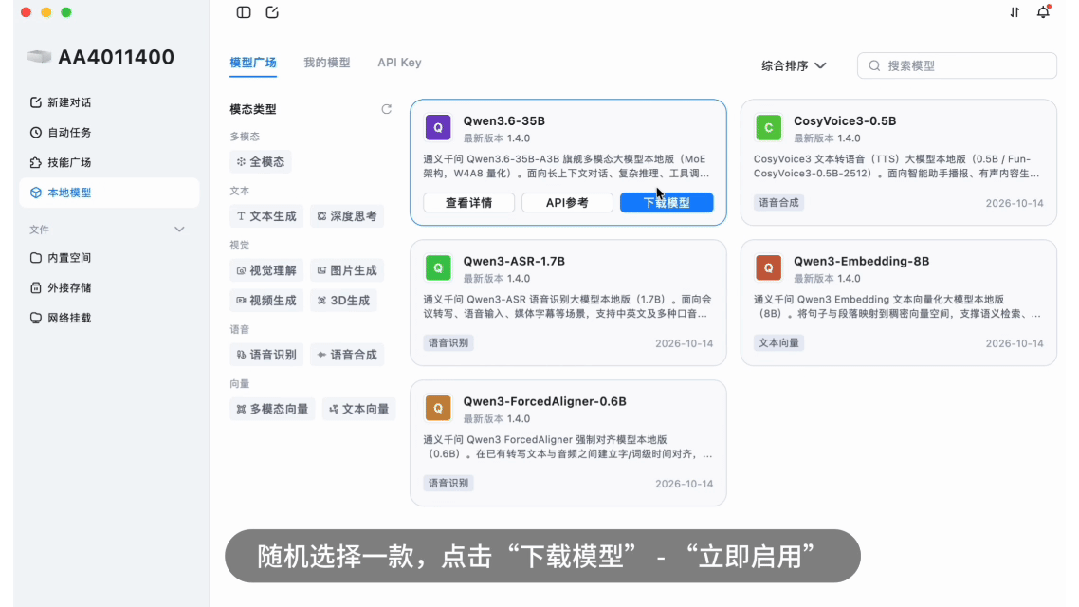Image resolution: width=1079 pixels, height=607 pixels.
Task: Click the green Qwen3-ASR-1.7B model icon
Action: pyautogui.click(x=438, y=268)
